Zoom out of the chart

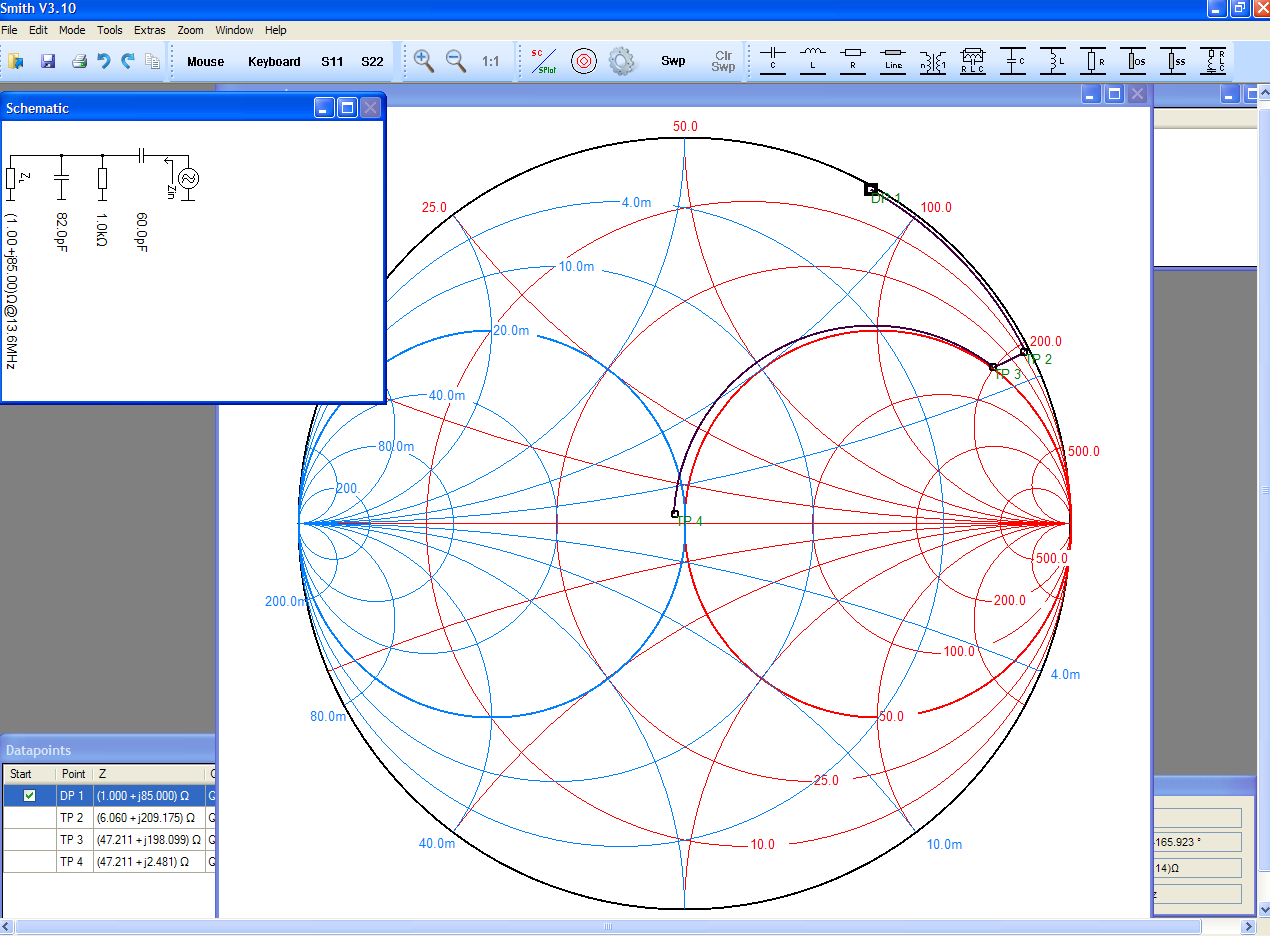click(456, 61)
